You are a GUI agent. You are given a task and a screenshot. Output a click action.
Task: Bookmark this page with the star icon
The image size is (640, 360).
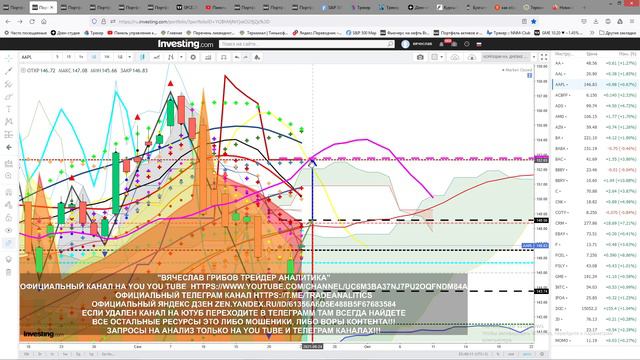click(533, 21)
